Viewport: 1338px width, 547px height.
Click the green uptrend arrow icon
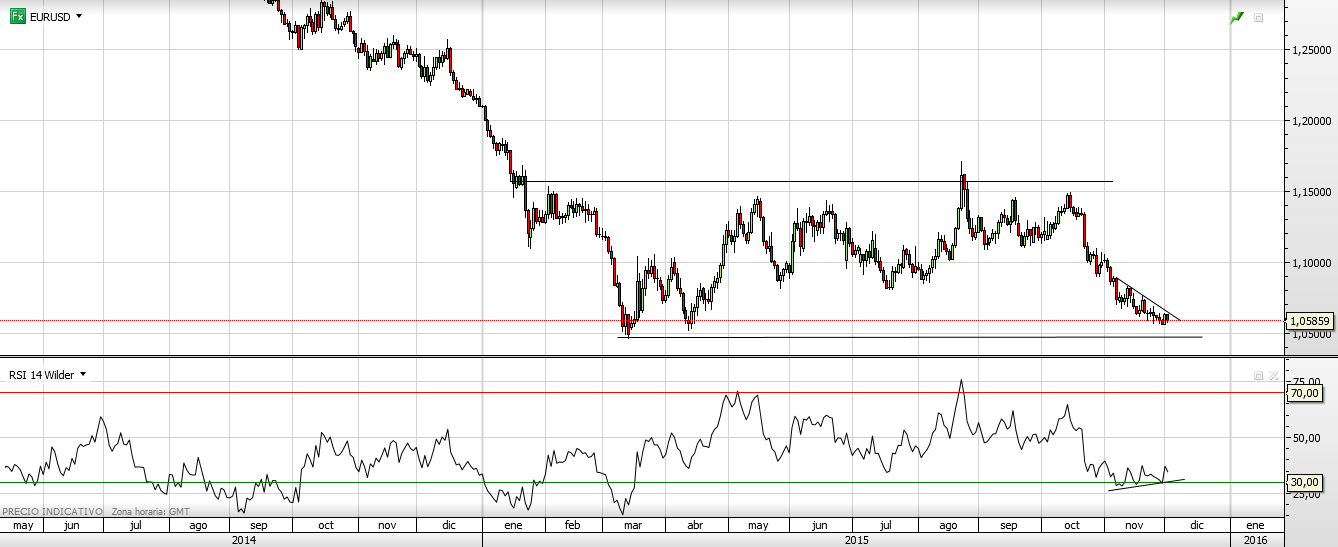pyautogui.click(x=1237, y=17)
